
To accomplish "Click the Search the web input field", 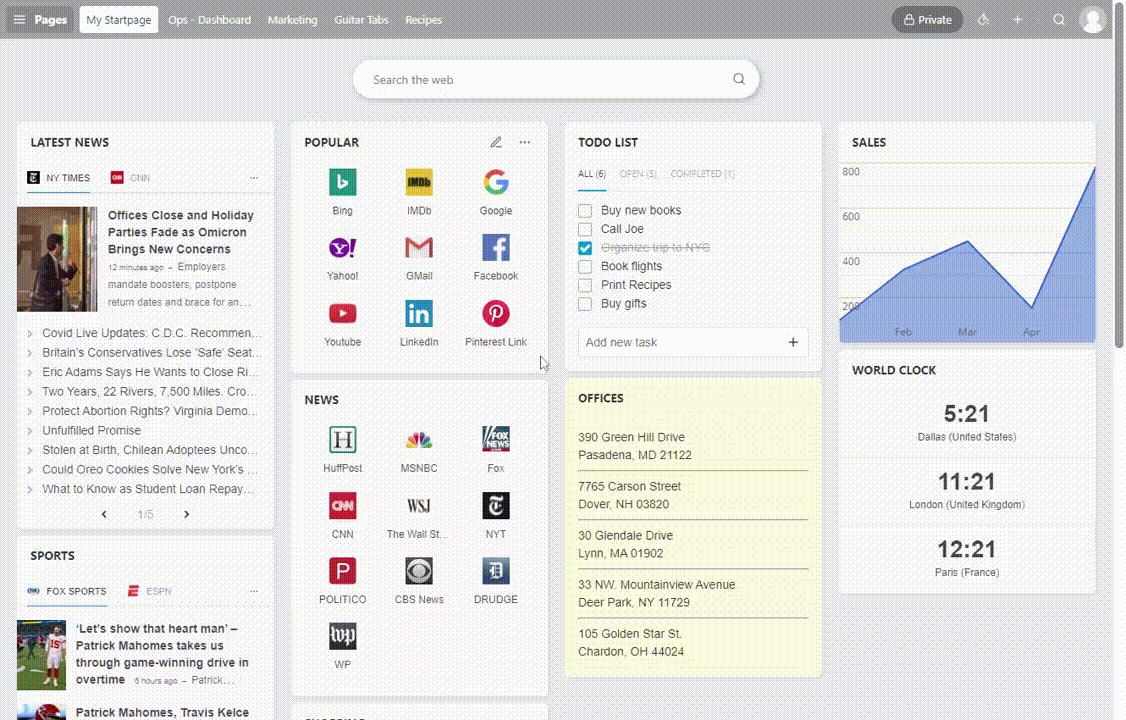I will click(556, 79).
